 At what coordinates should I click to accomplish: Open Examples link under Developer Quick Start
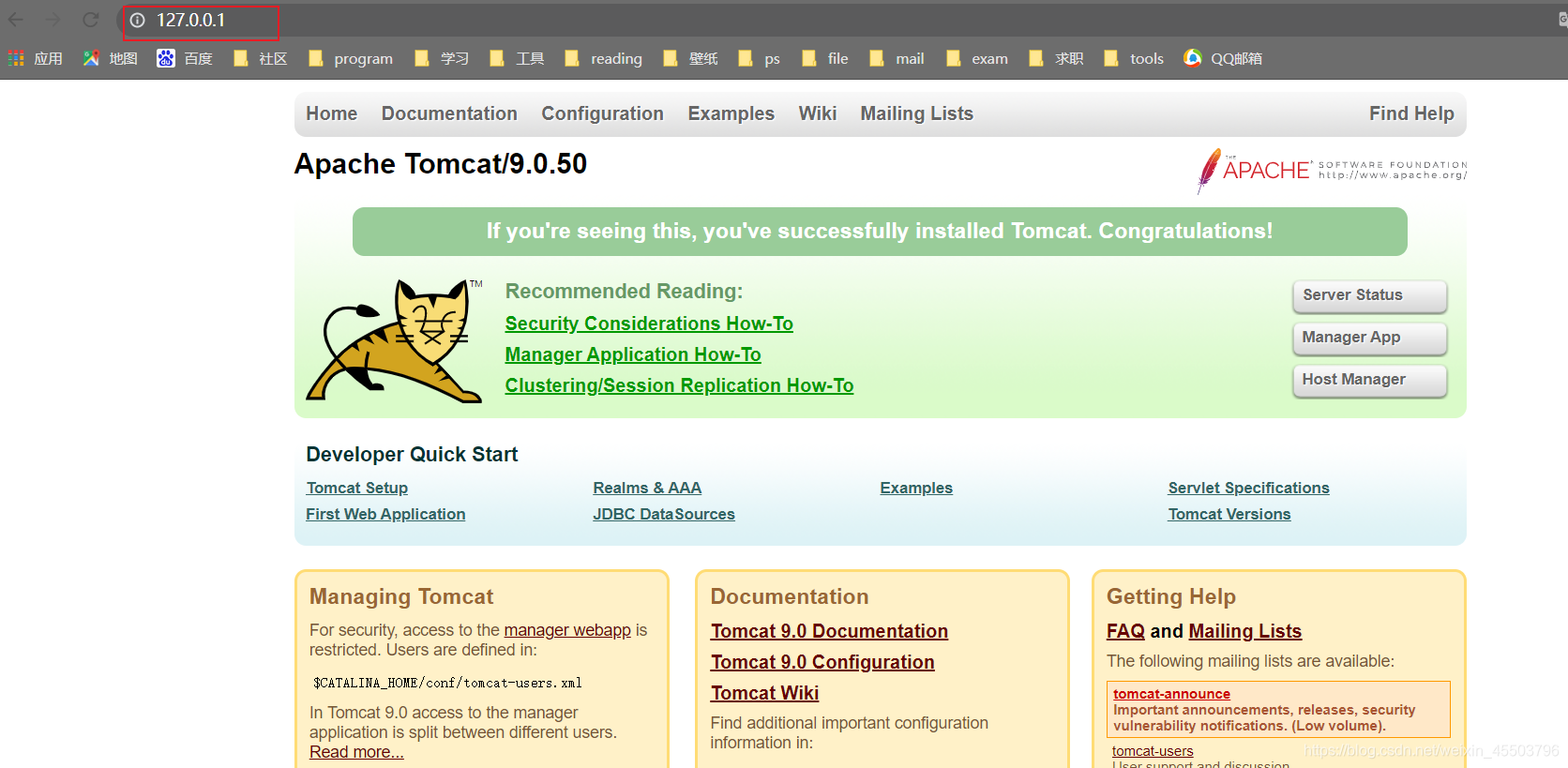pos(916,488)
